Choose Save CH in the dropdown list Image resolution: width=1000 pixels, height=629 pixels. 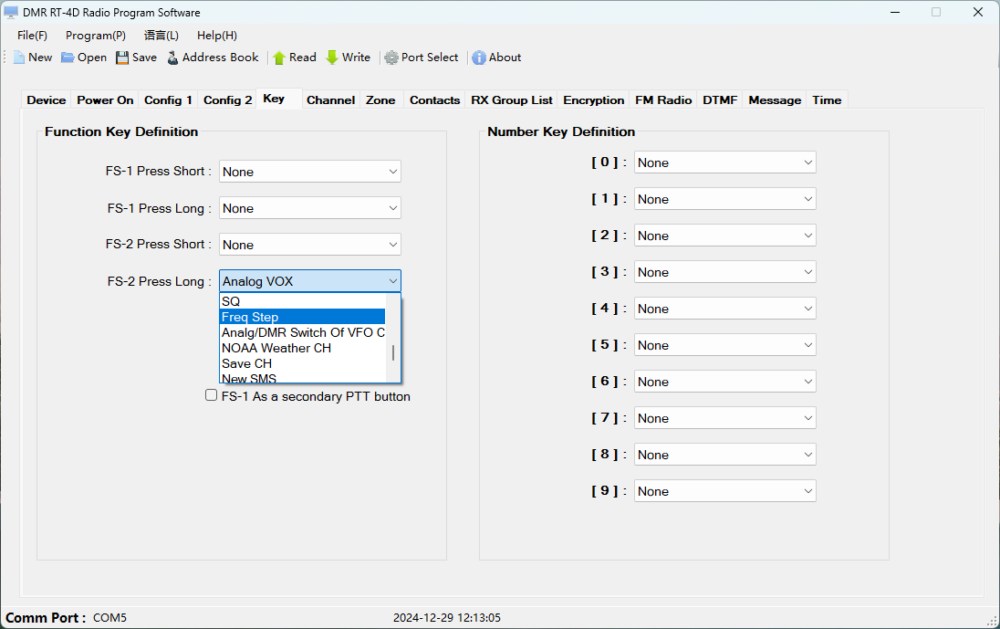pyautogui.click(x=247, y=364)
